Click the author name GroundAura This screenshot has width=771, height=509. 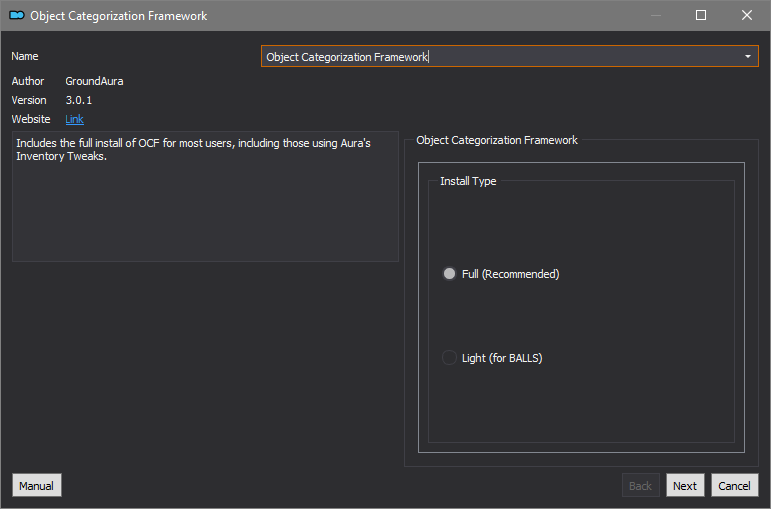tap(94, 81)
